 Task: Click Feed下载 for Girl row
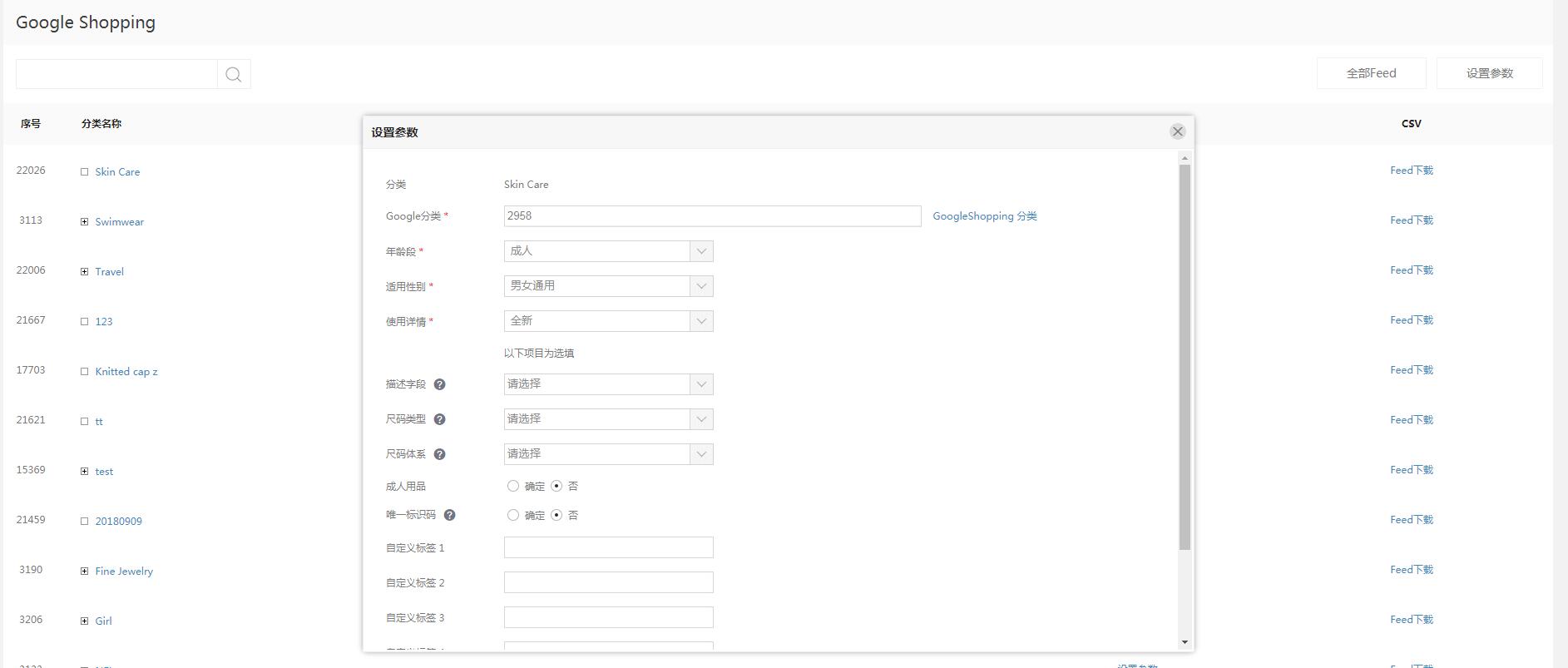[1412, 620]
